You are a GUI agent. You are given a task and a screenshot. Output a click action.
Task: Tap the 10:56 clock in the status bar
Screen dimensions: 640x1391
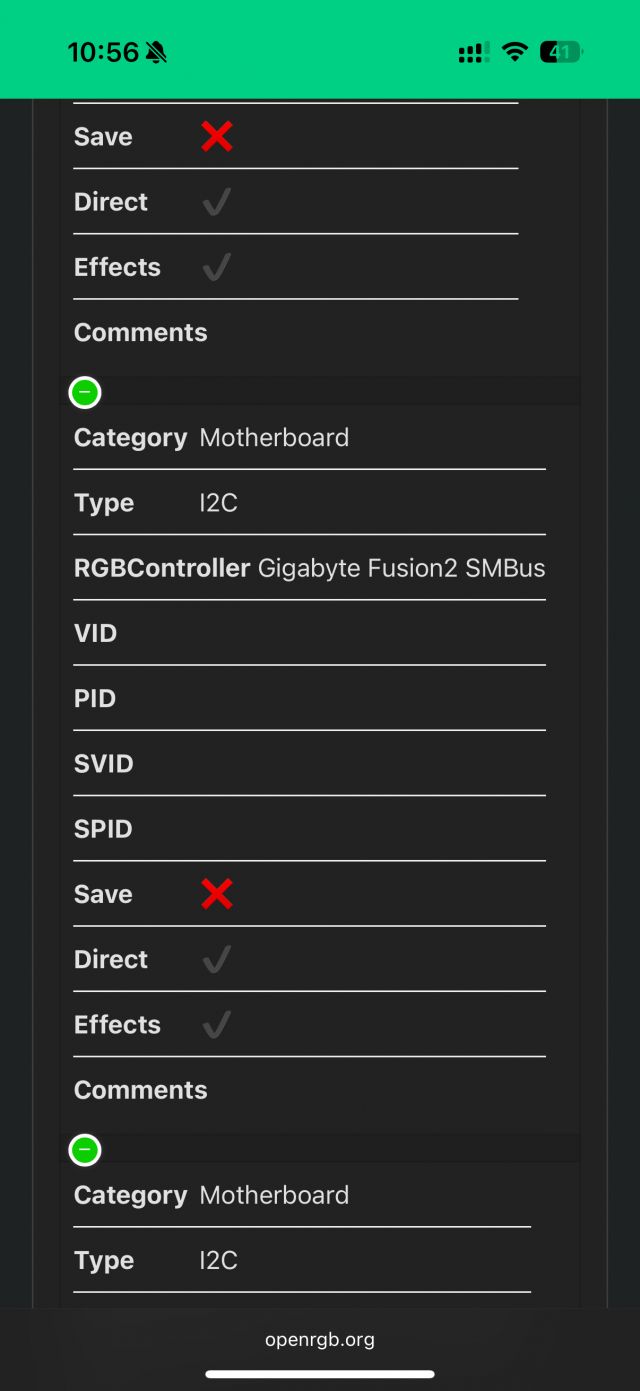(103, 52)
